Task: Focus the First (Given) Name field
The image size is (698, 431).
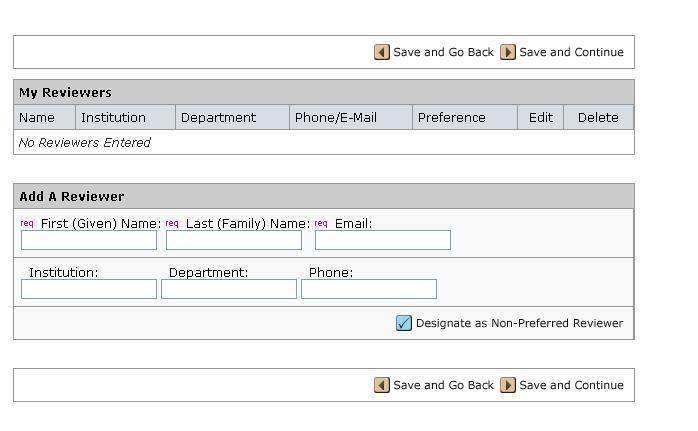Action: [89, 240]
